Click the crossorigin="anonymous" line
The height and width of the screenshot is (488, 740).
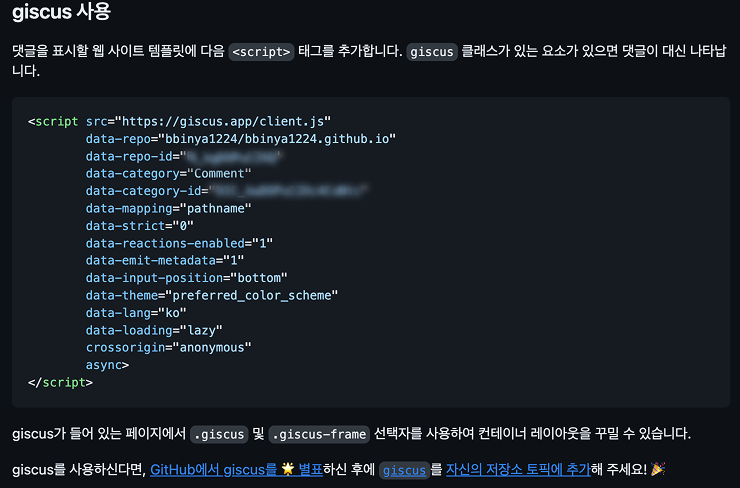coord(168,348)
